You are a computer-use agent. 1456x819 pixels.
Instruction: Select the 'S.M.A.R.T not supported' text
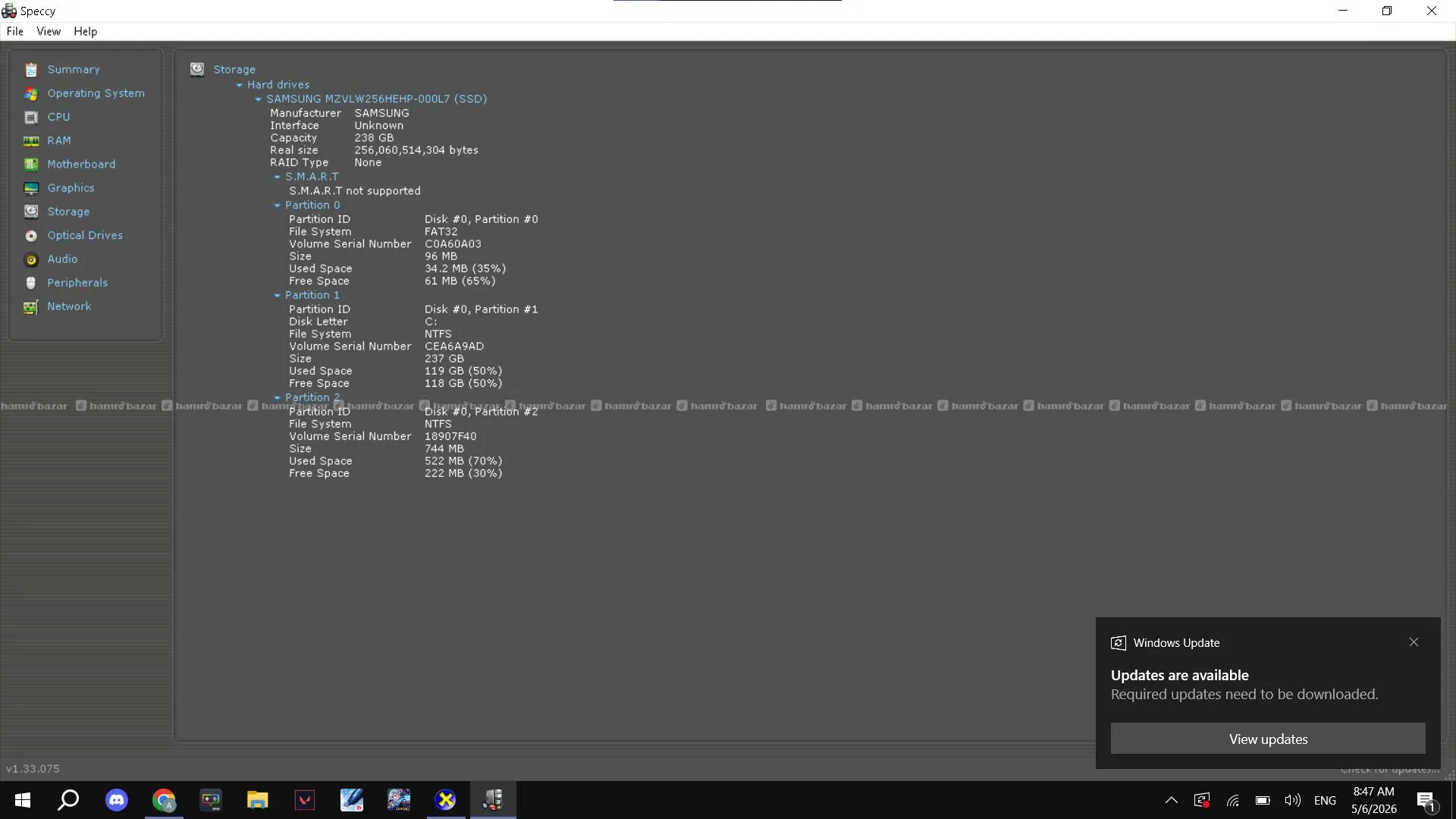[355, 191]
